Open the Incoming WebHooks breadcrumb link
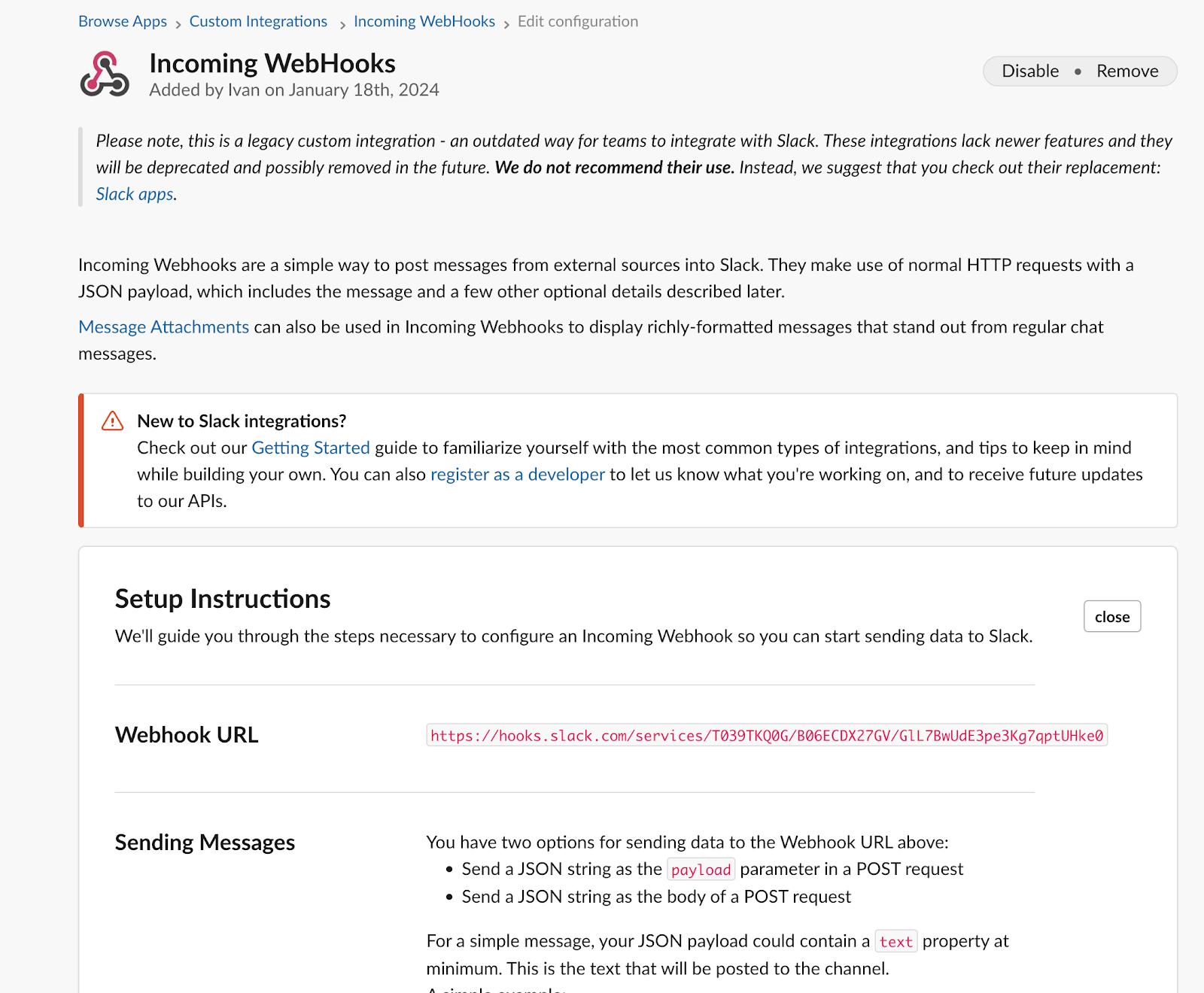Viewport: 1204px width, 993px height. pyautogui.click(x=424, y=21)
